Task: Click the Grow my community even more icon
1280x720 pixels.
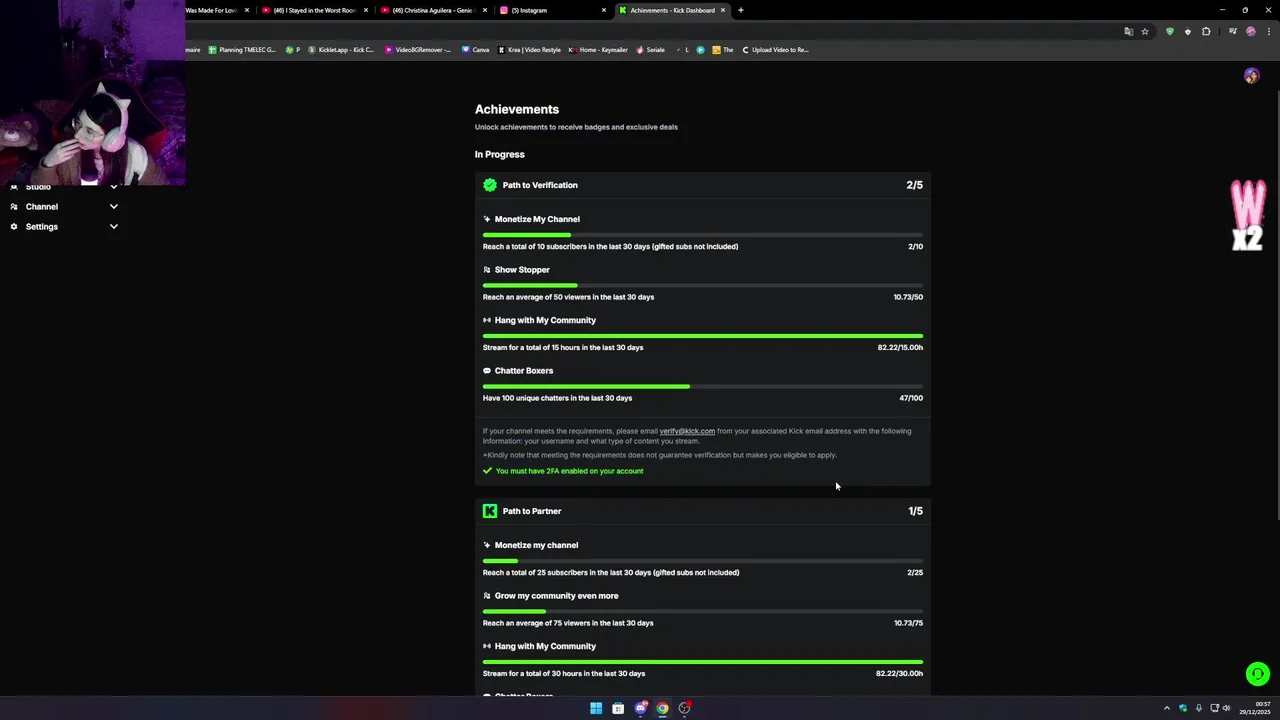Action: point(487,596)
